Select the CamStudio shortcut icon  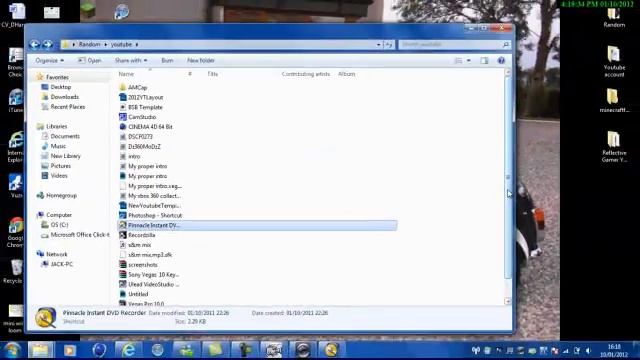[x=122, y=117]
